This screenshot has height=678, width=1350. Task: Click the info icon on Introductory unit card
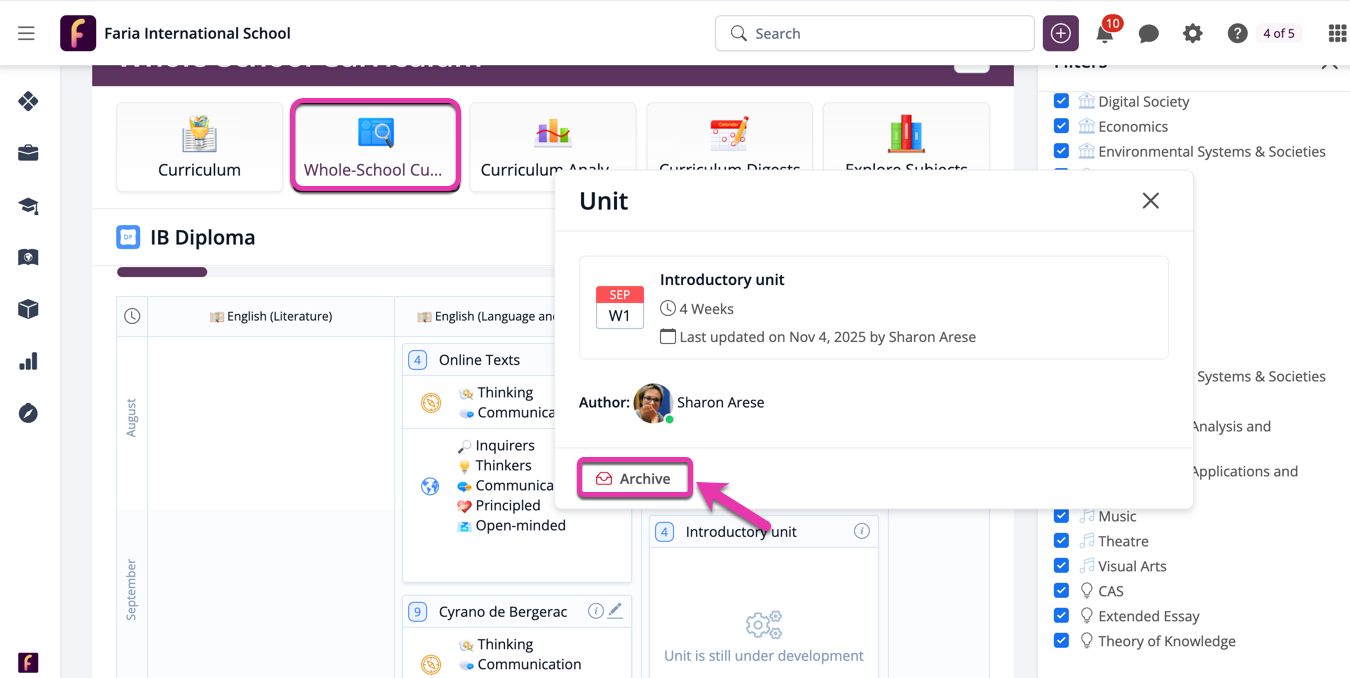[x=861, y=531]
